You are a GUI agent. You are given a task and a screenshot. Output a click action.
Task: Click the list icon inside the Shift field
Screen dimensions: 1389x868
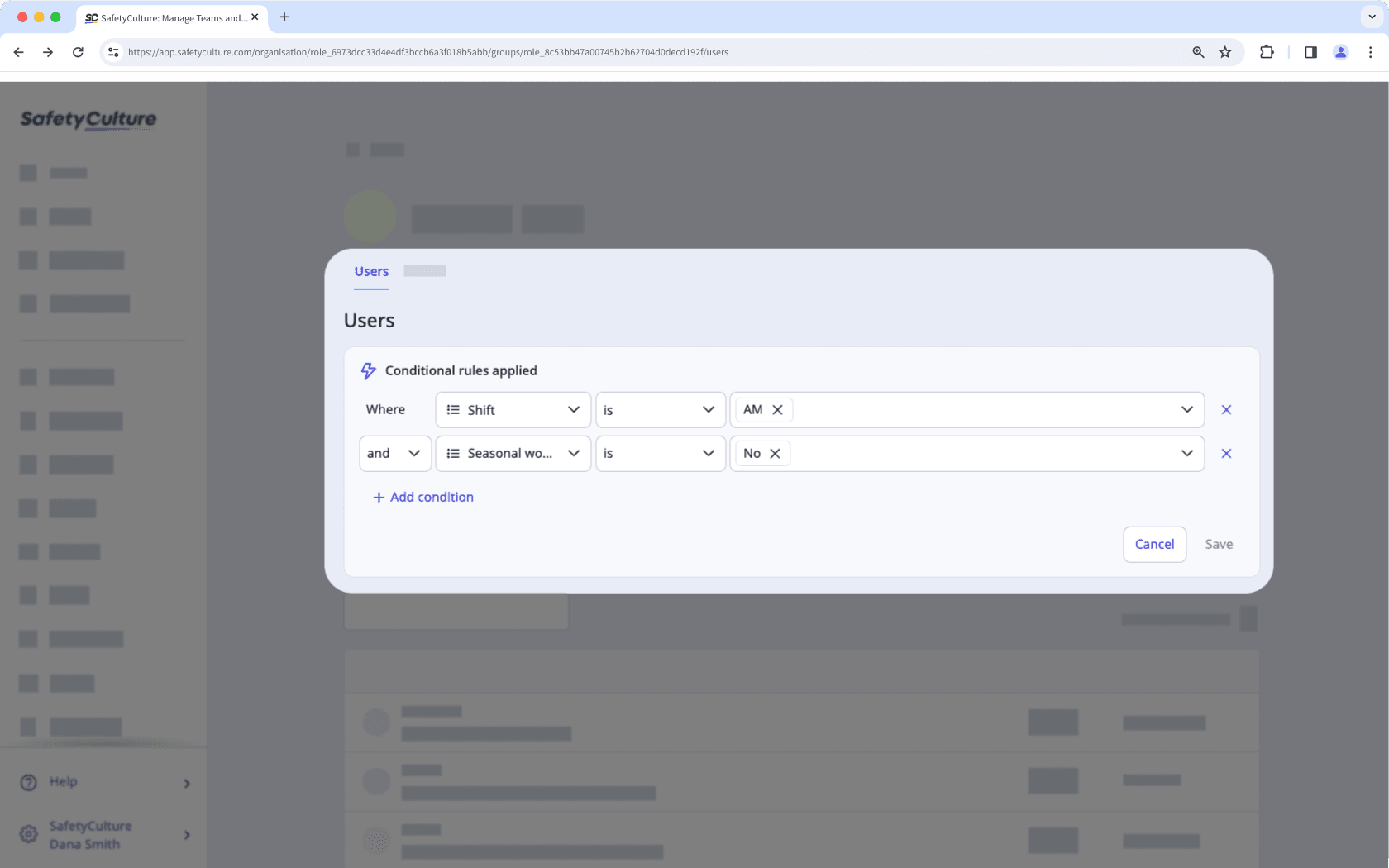[452, 409]
